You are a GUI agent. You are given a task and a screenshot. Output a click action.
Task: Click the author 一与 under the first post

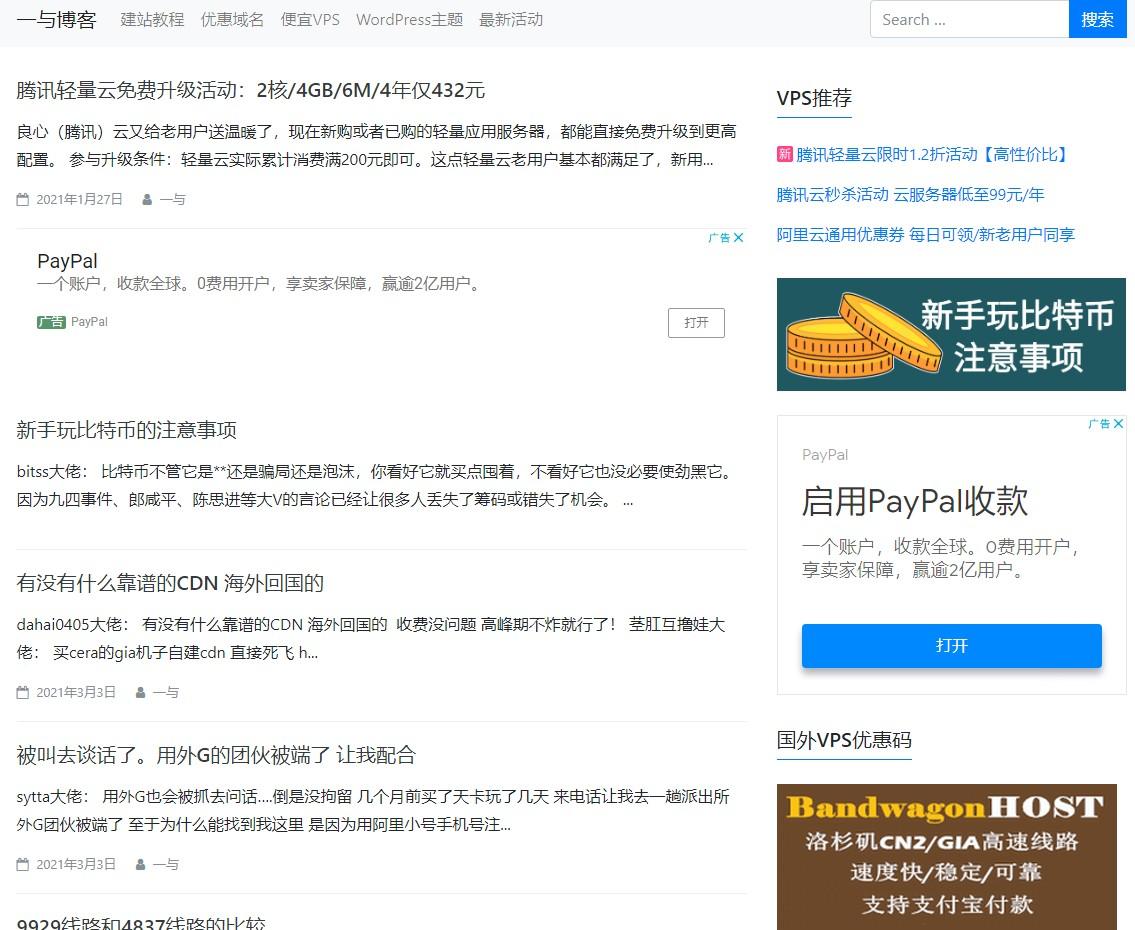172,199
